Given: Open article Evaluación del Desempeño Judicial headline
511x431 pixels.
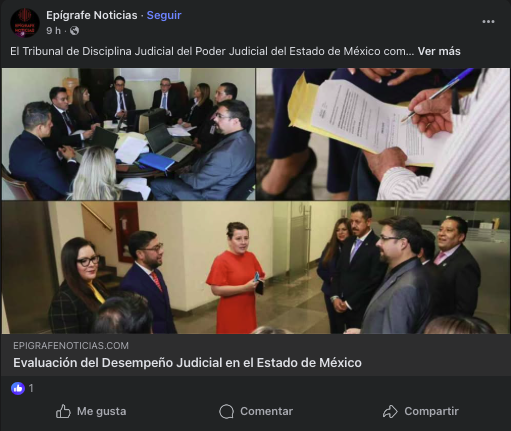Looking at the screenshot, I should point(187,363).
